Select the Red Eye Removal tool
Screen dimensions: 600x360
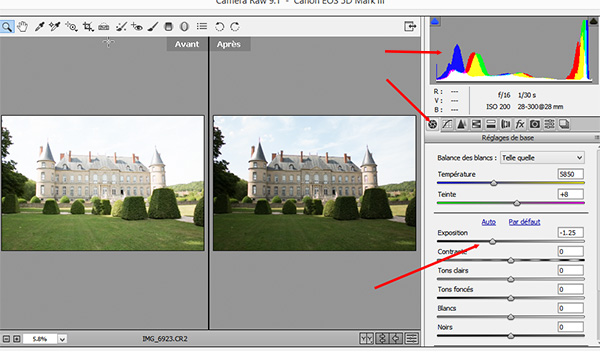coord(137,26)
